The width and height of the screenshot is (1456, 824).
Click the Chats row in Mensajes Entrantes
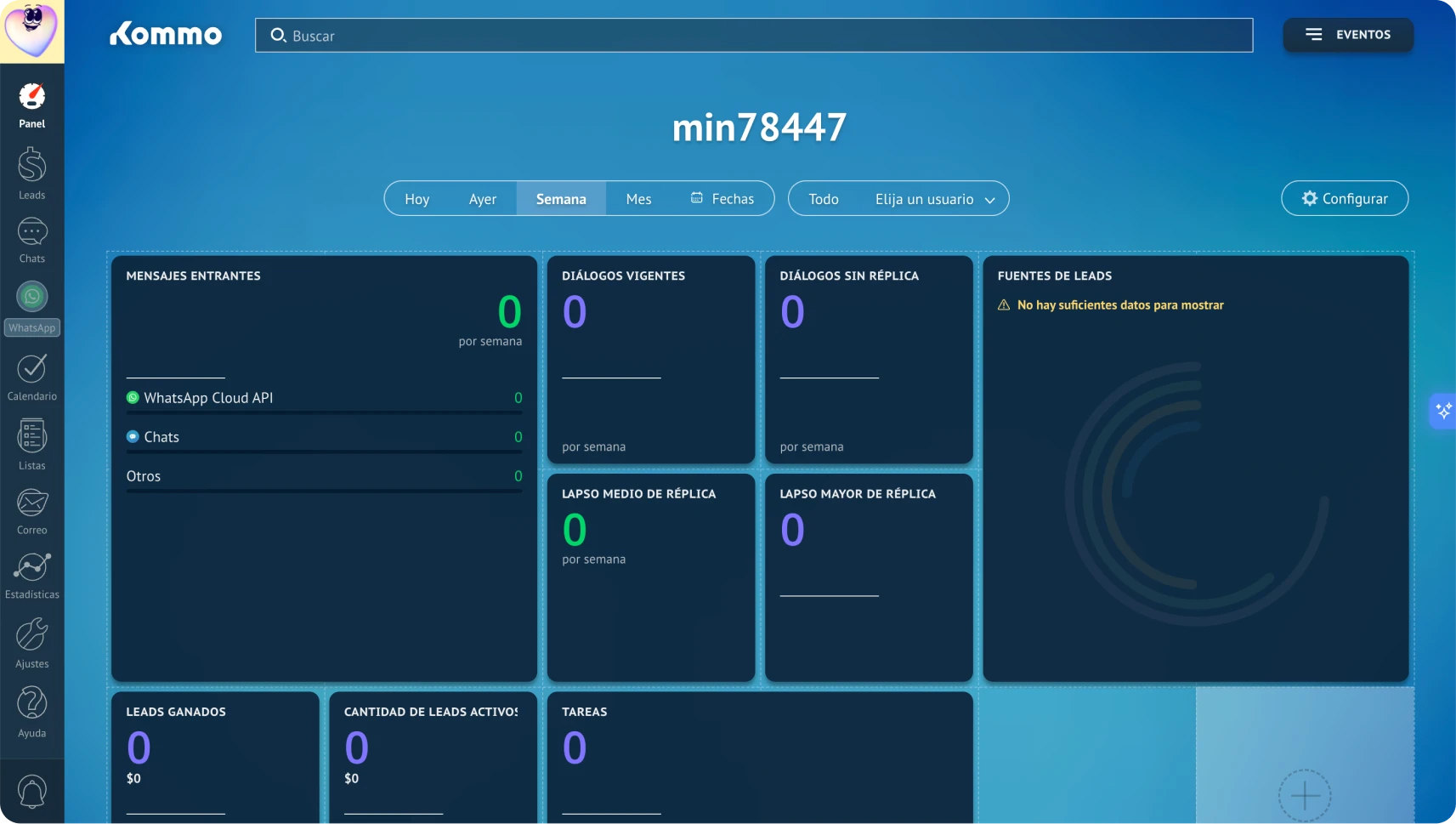[x=324, y=436]
